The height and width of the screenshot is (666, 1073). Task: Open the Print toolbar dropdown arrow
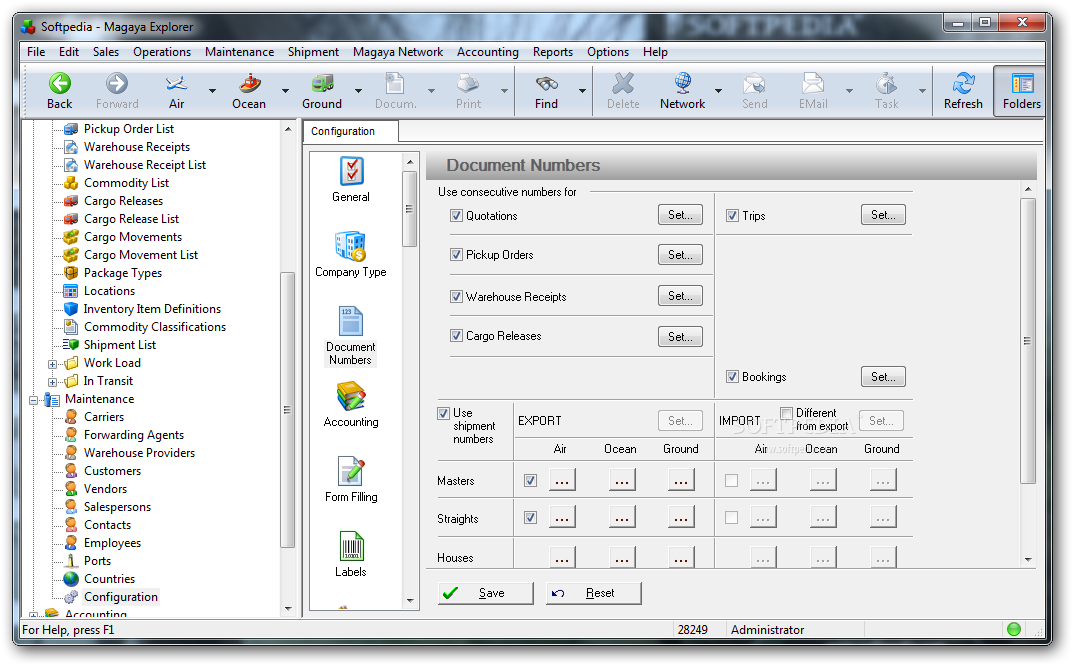pyautogui.click(x=504, y=90)
